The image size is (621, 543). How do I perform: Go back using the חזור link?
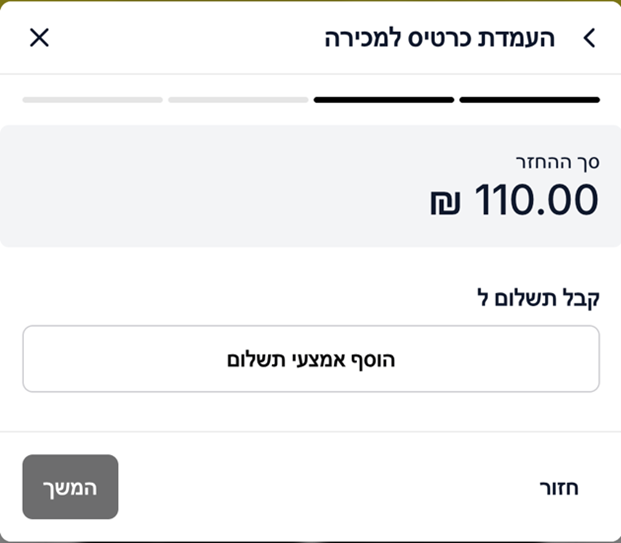558,488
